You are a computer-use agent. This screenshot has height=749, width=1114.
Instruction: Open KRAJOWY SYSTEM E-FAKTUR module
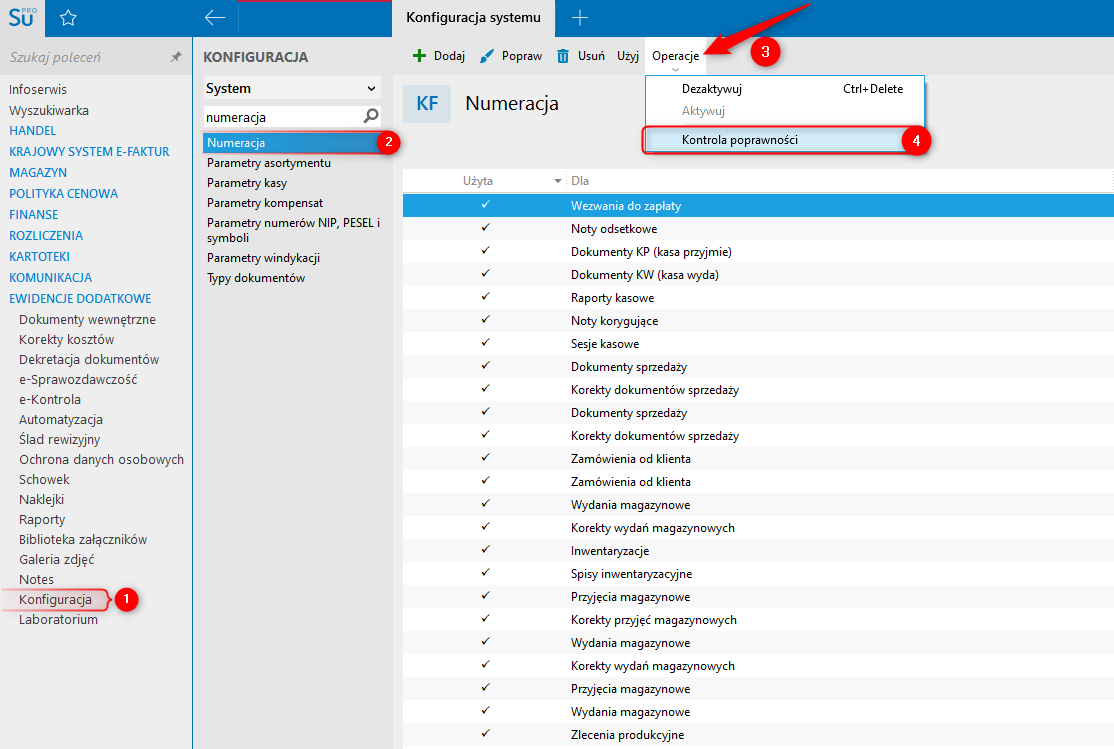(89, 151)
